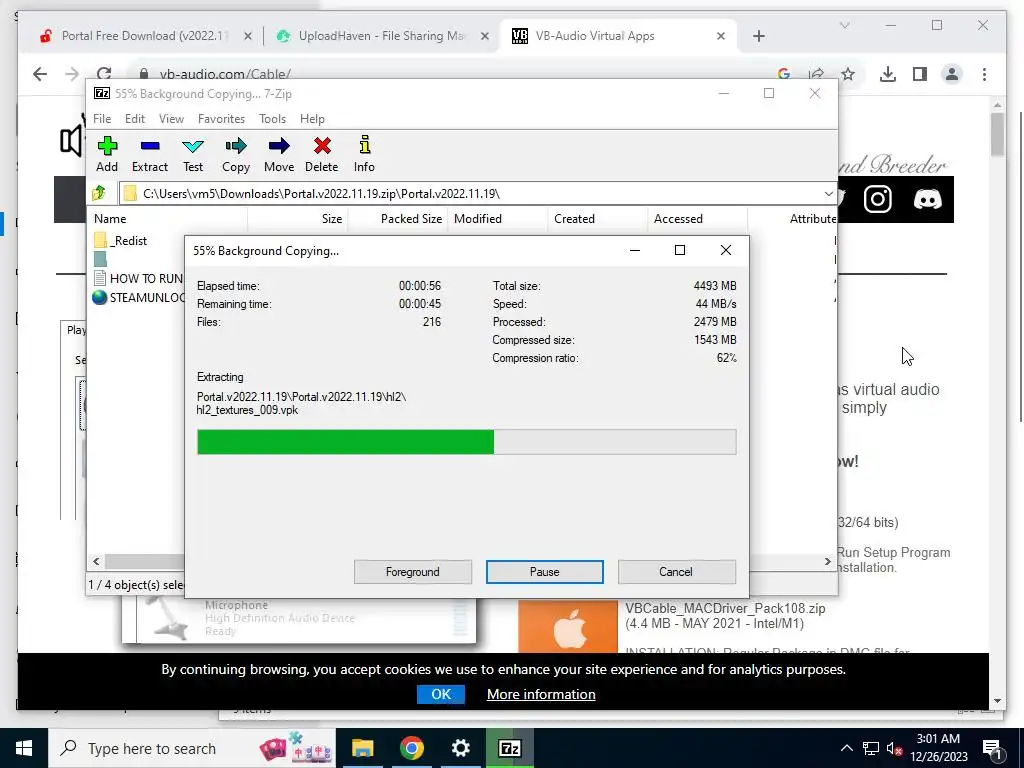Focus the Windows taskbar search box
Screen dimensions: 1024x768
pyautogui.click(x=192, y=748)
